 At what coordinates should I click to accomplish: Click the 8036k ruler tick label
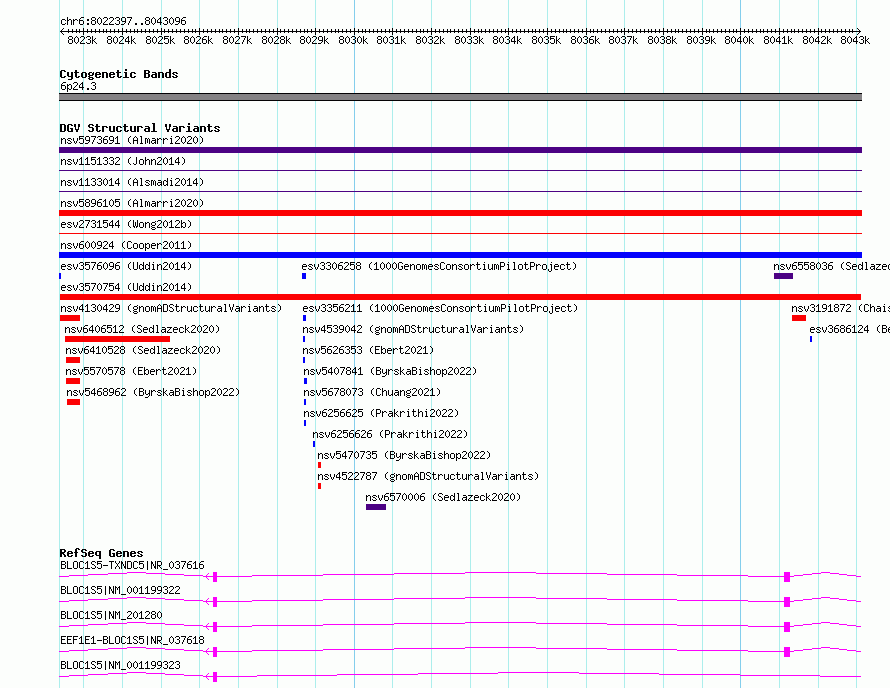click(x=585, y=40)
